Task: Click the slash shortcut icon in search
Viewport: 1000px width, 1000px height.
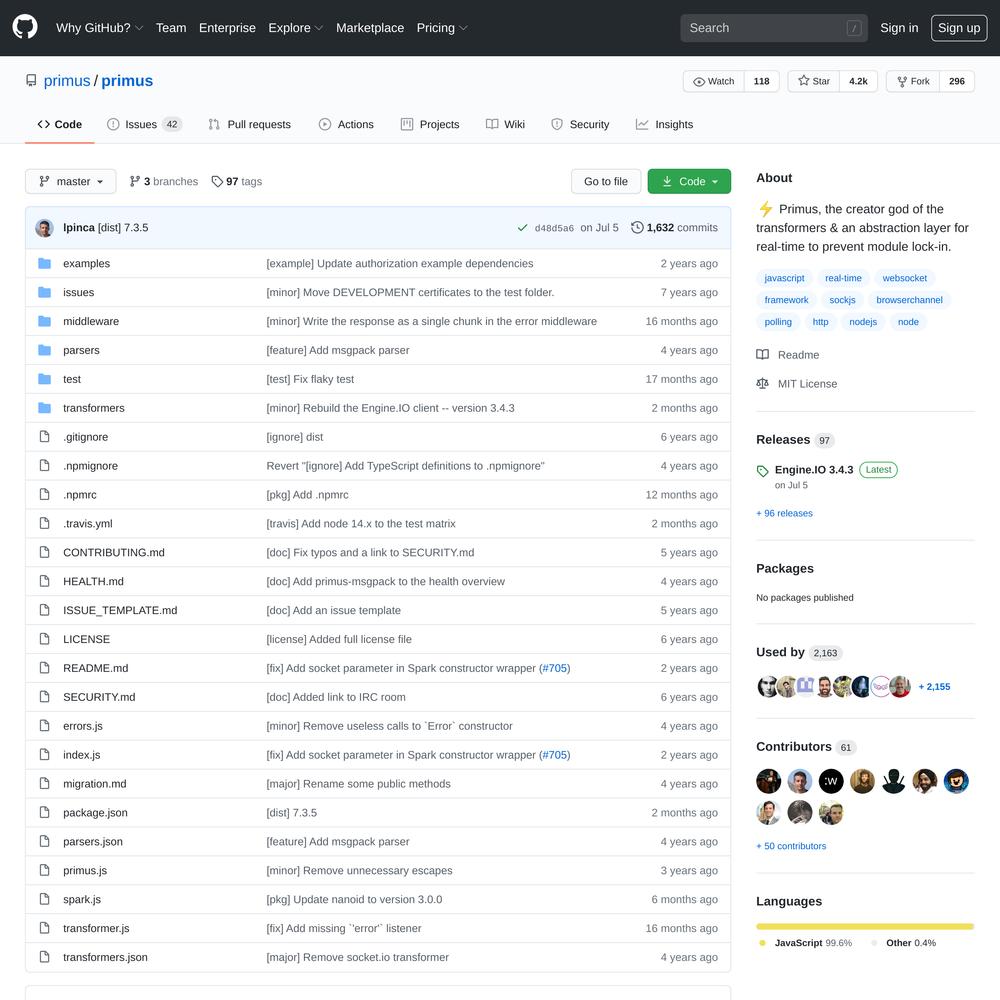Action: pos(854,28)
